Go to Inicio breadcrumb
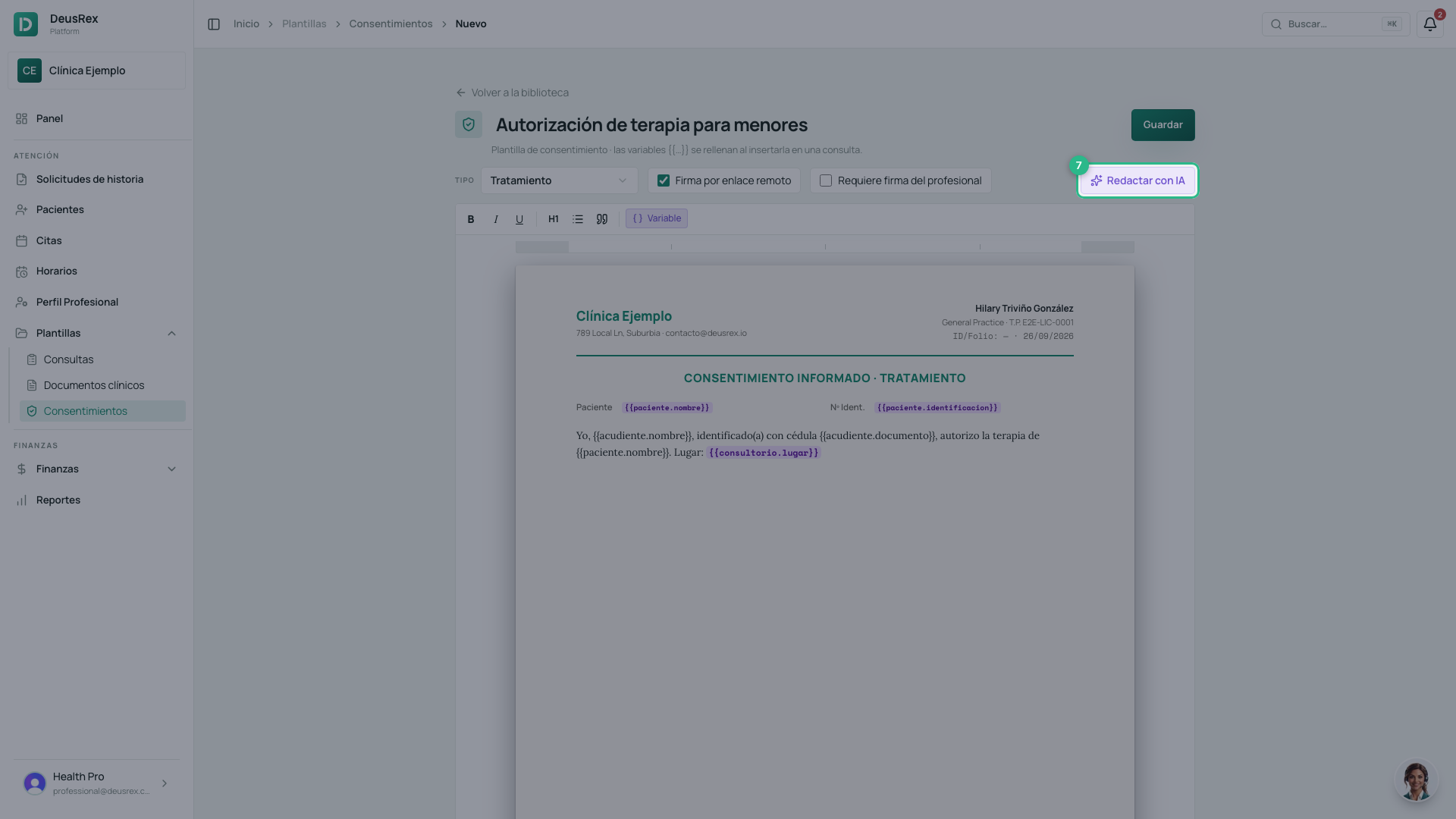 point(246,24)
